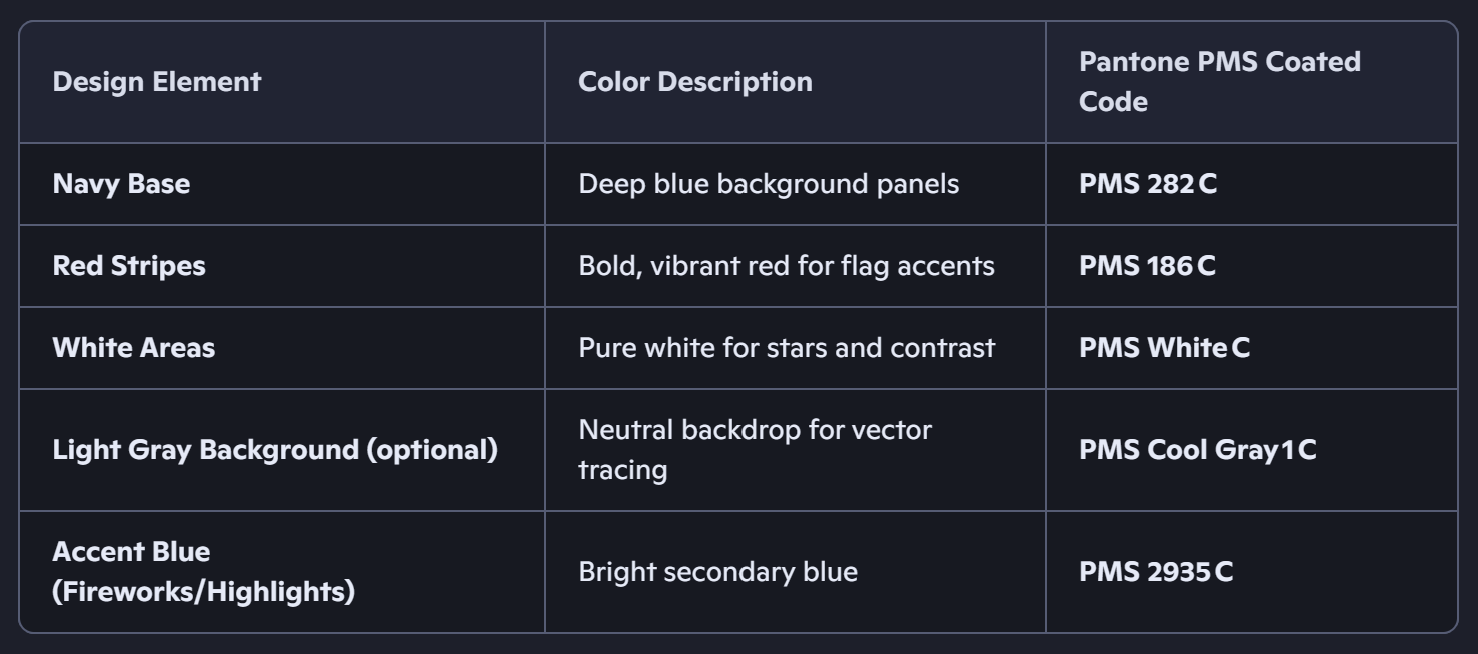1478x654 pixels.
Task: Click Bold, vibrant red description text
Action: [x=786, y=266]
